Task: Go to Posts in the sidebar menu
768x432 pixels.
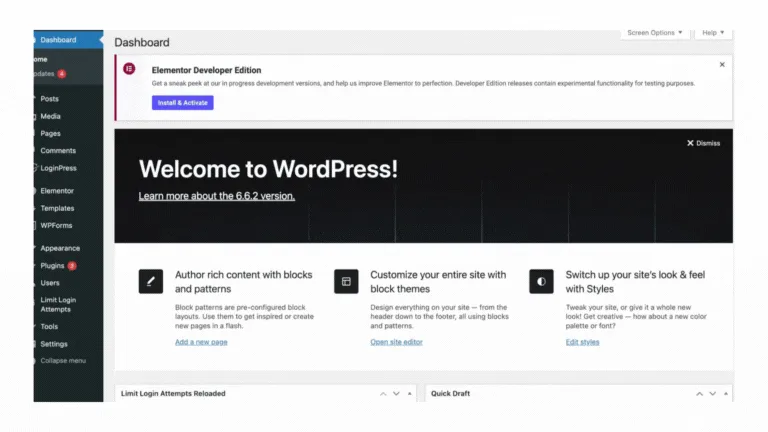Action: pos(49,99)
